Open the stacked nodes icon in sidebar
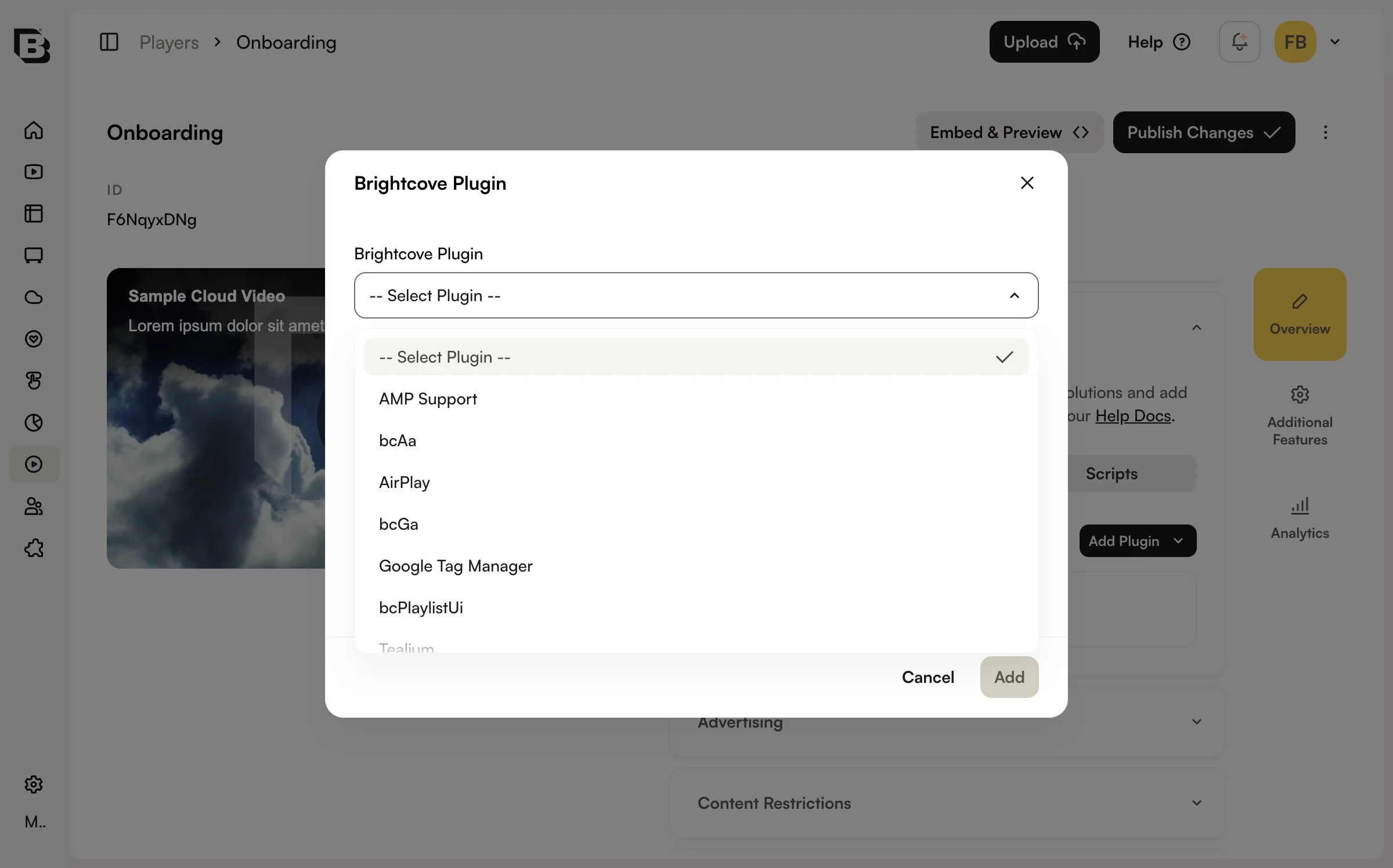 coord(34,381)
